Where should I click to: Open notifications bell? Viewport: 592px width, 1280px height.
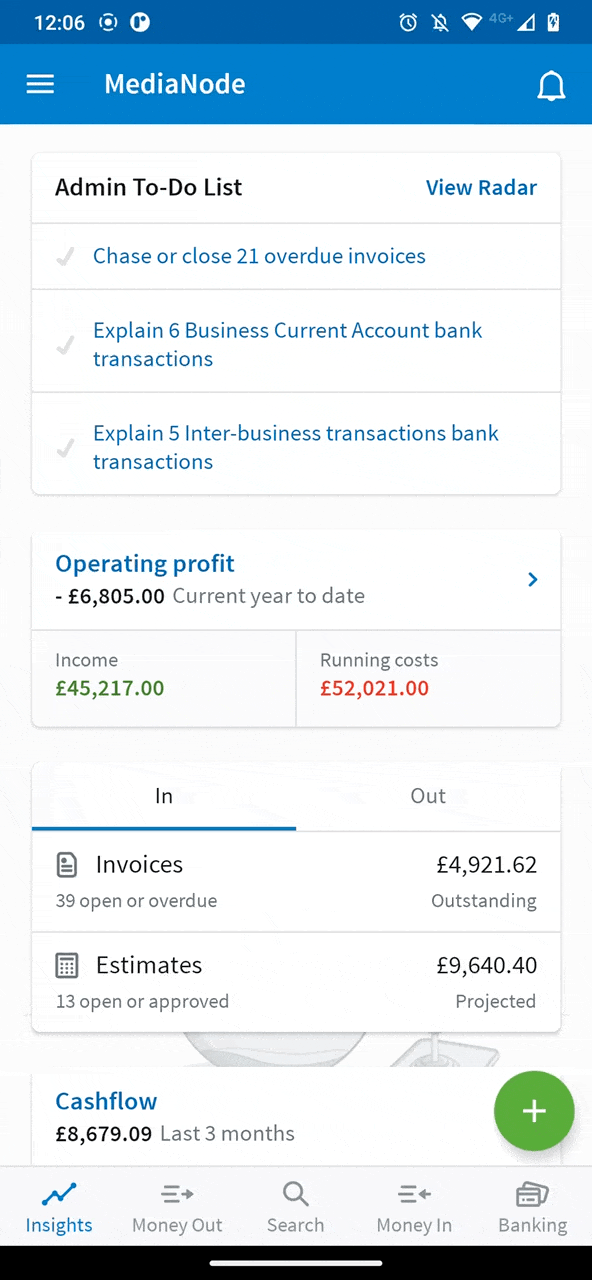click(x=551, y=86)
